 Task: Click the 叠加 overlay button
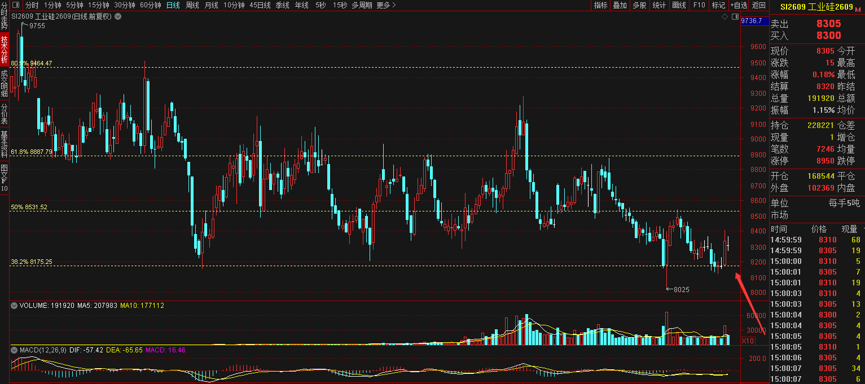coord(620,5)
